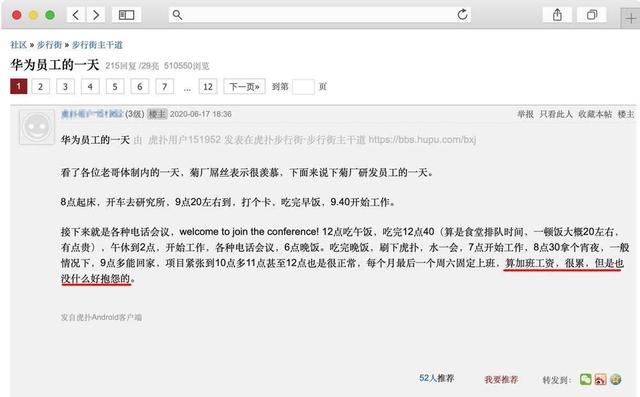Open the 步行街 breadcrumb link
Viewport: 640px width, 397px height.
49,45
